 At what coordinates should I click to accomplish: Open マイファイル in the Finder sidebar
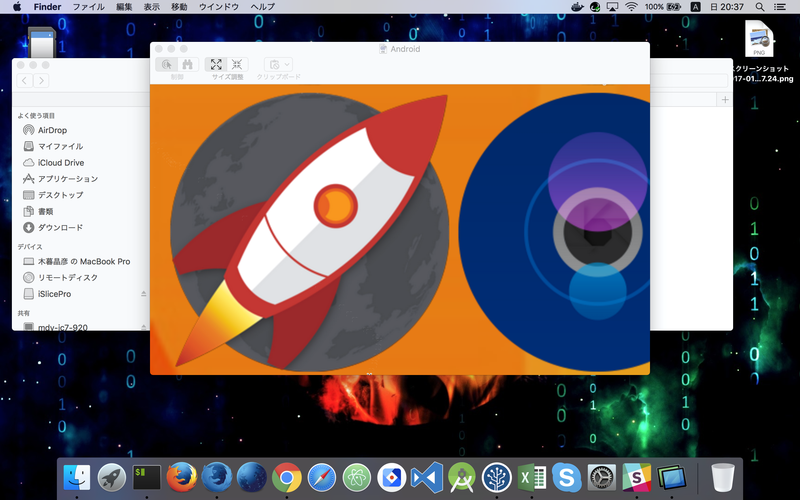click(x=60, y=146)
